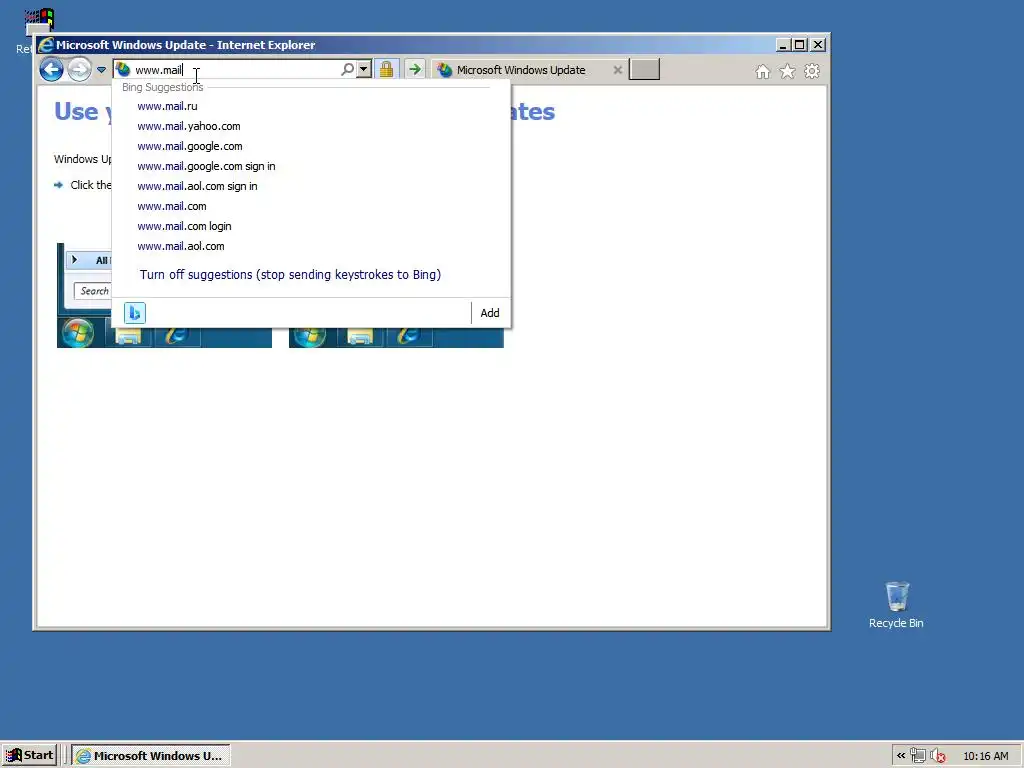Click the Bing search provider icon

[x=135, y=313]
